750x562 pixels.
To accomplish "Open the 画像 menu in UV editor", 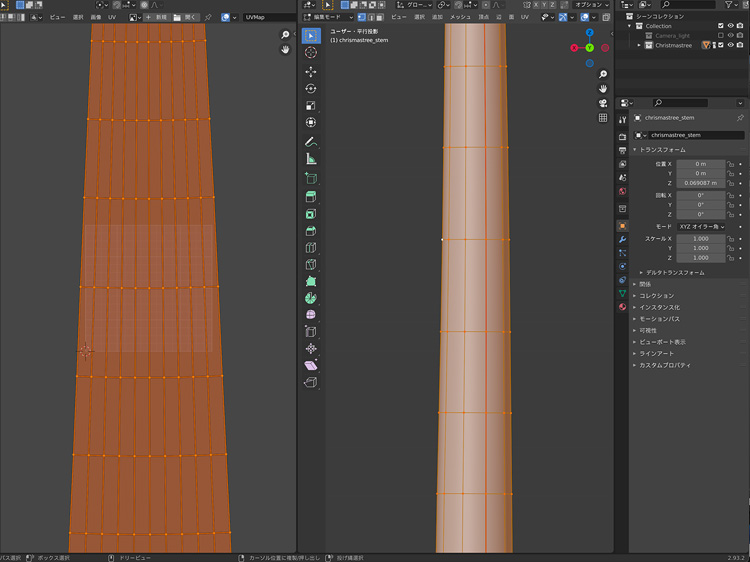I will [96, 17].
